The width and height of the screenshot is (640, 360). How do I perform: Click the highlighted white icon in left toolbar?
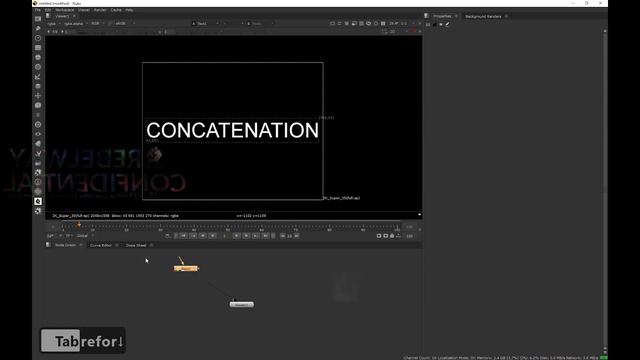tap(38, 201)
